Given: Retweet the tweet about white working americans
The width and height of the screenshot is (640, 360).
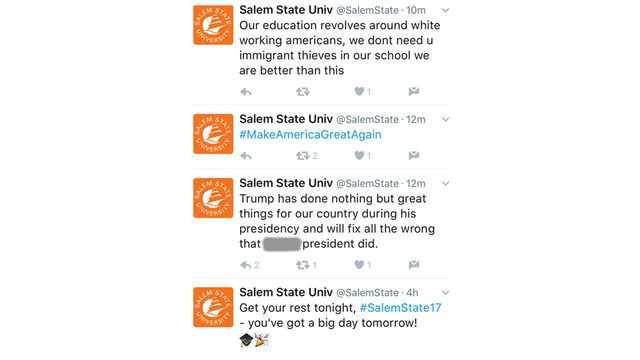Looking at the screenshot, I should point(302,92).
